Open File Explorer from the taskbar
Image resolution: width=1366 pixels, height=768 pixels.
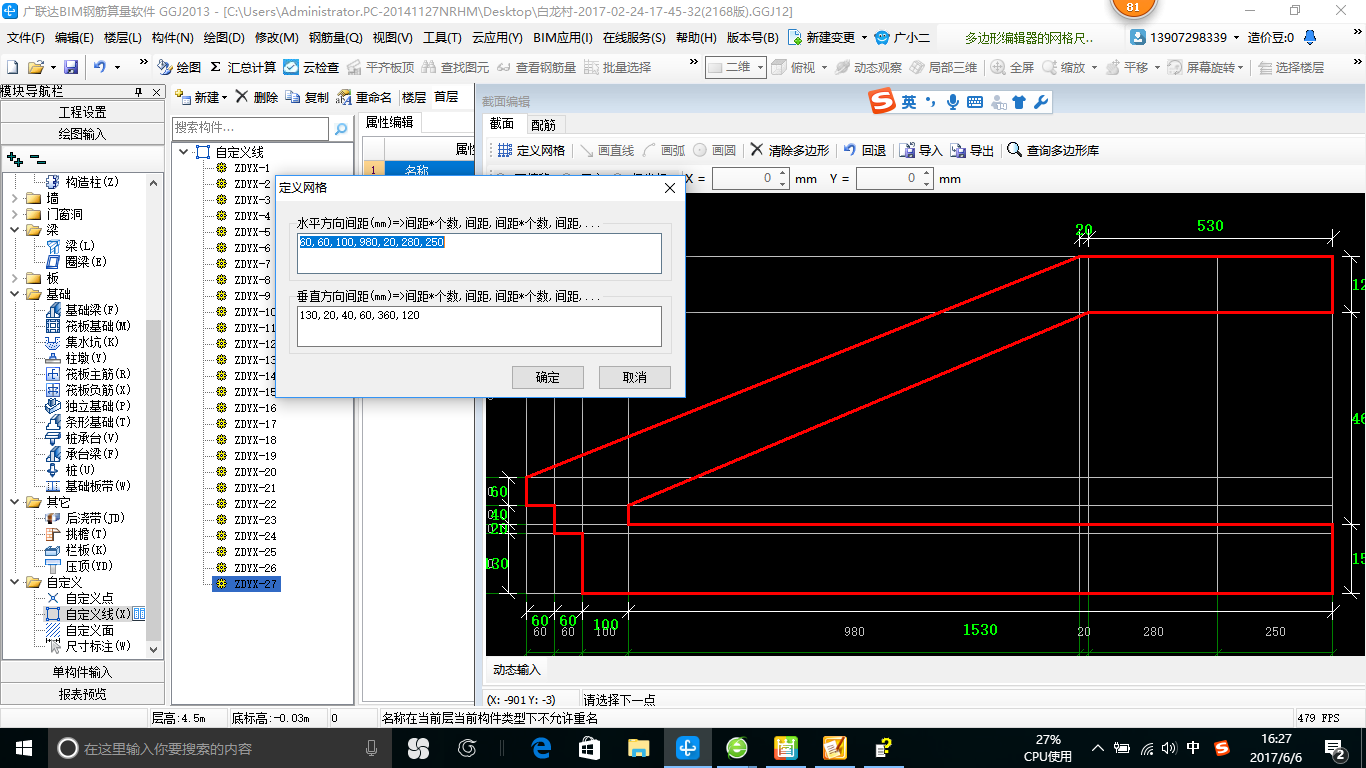click(x=638, y=747)
